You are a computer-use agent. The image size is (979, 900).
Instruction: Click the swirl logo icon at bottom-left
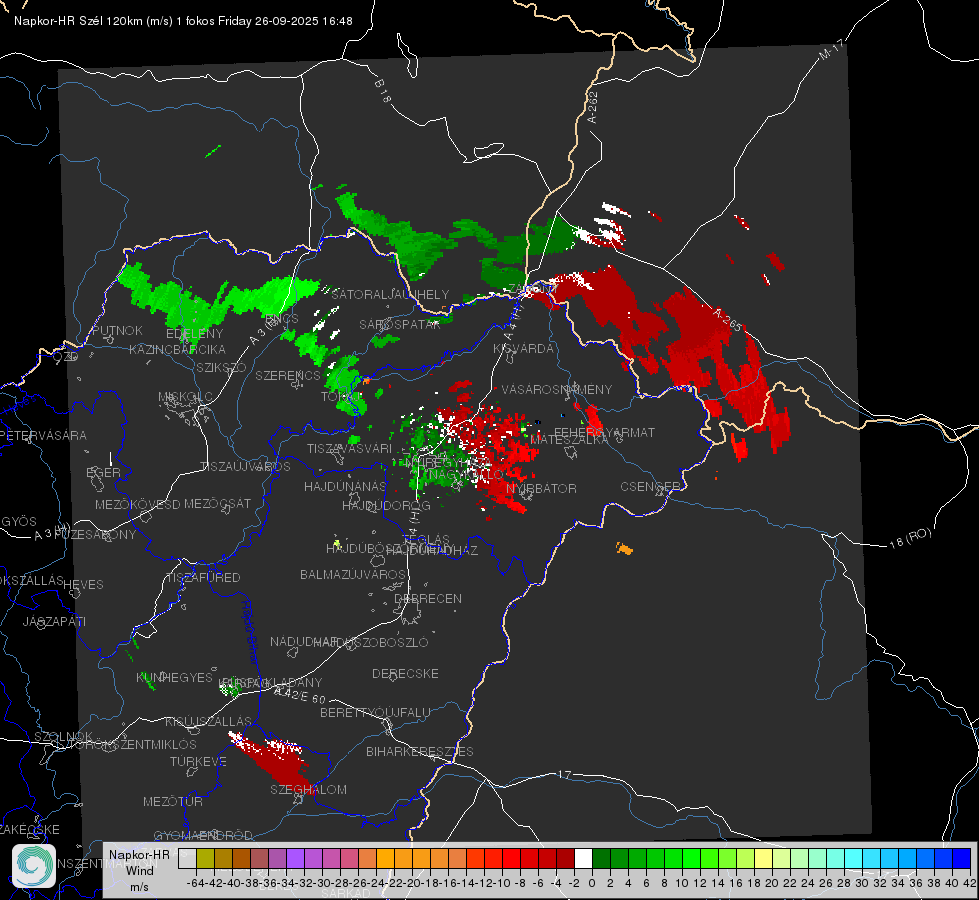coord(34,865)
